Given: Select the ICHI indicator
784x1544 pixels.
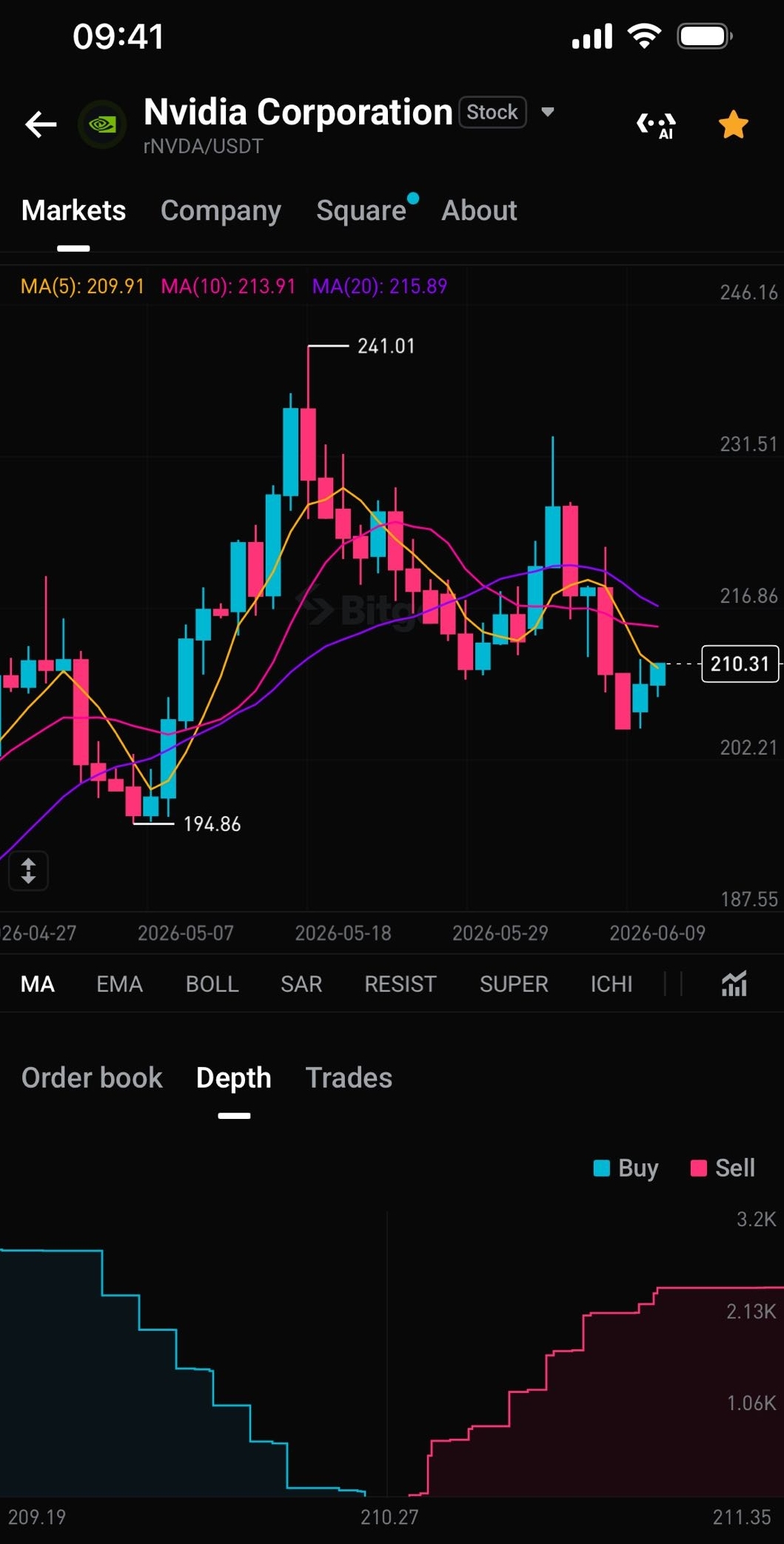Looking at the screenshot, I should pos(612,984).
